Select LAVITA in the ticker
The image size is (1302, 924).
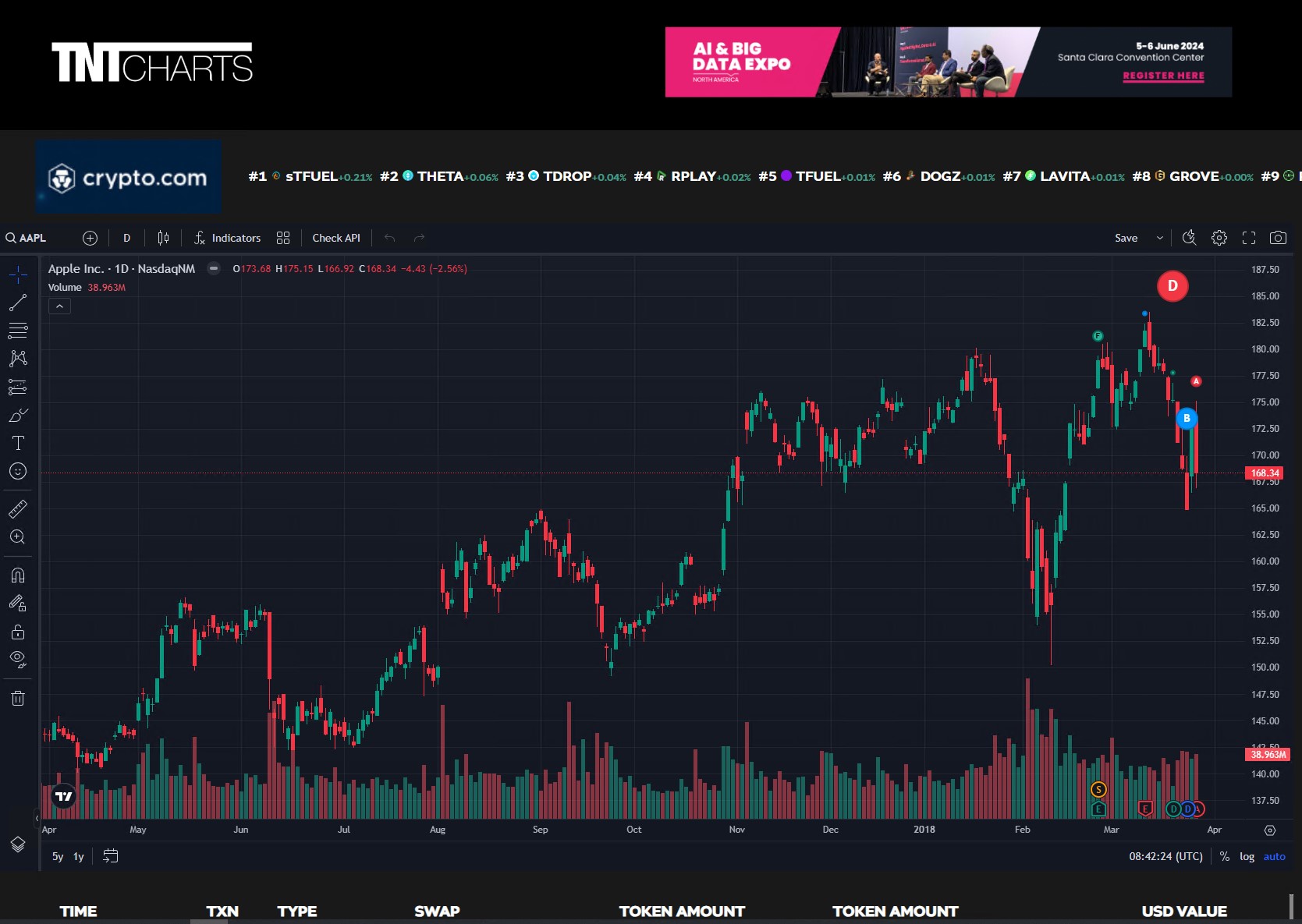pyautogui.click(x=1064, y=176)
